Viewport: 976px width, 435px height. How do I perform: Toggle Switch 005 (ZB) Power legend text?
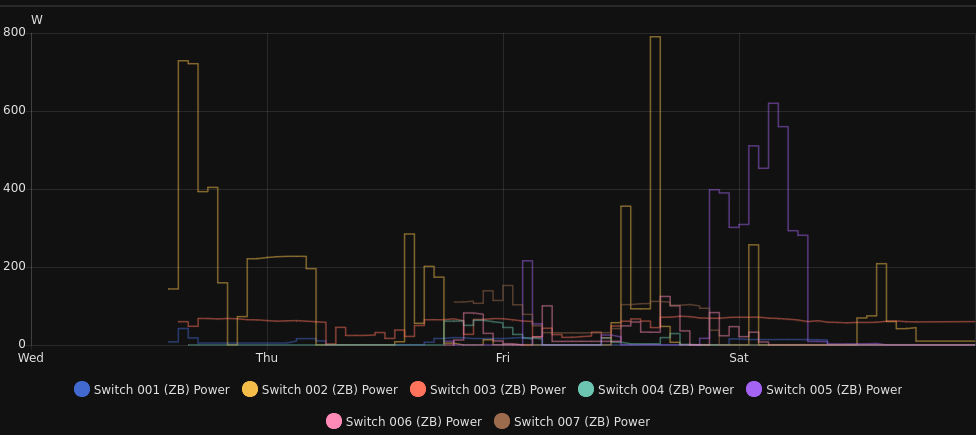coord(833,390)
